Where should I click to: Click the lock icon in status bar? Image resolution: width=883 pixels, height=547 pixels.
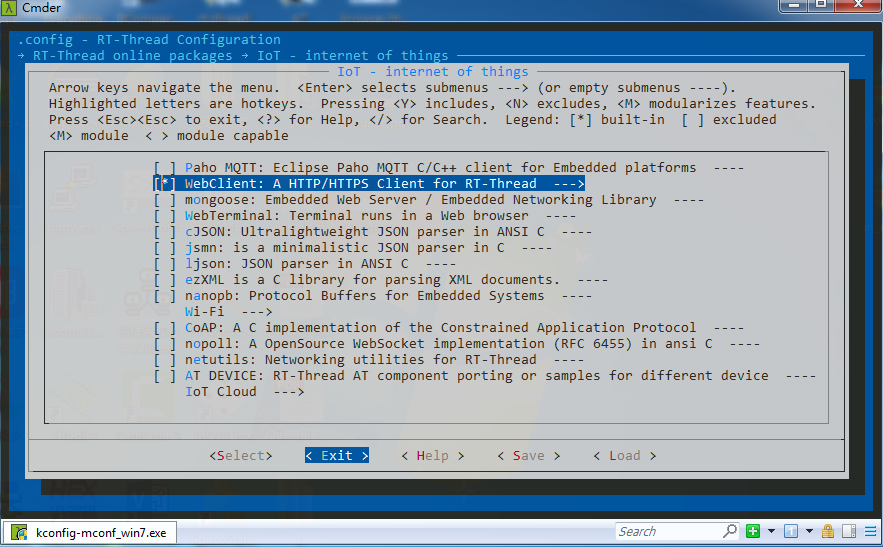click(x=829, y=532)
